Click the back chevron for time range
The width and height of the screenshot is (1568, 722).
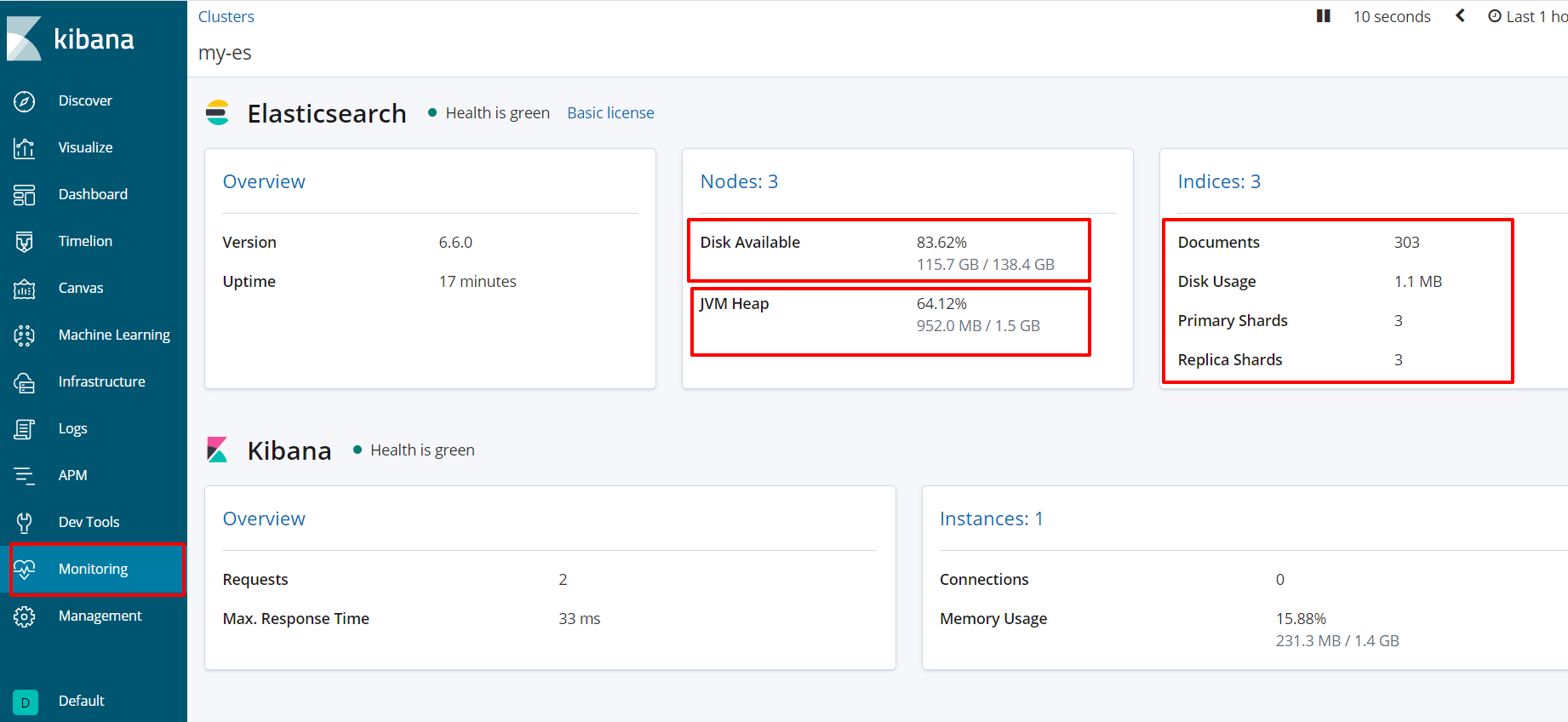coord(1460,16)
